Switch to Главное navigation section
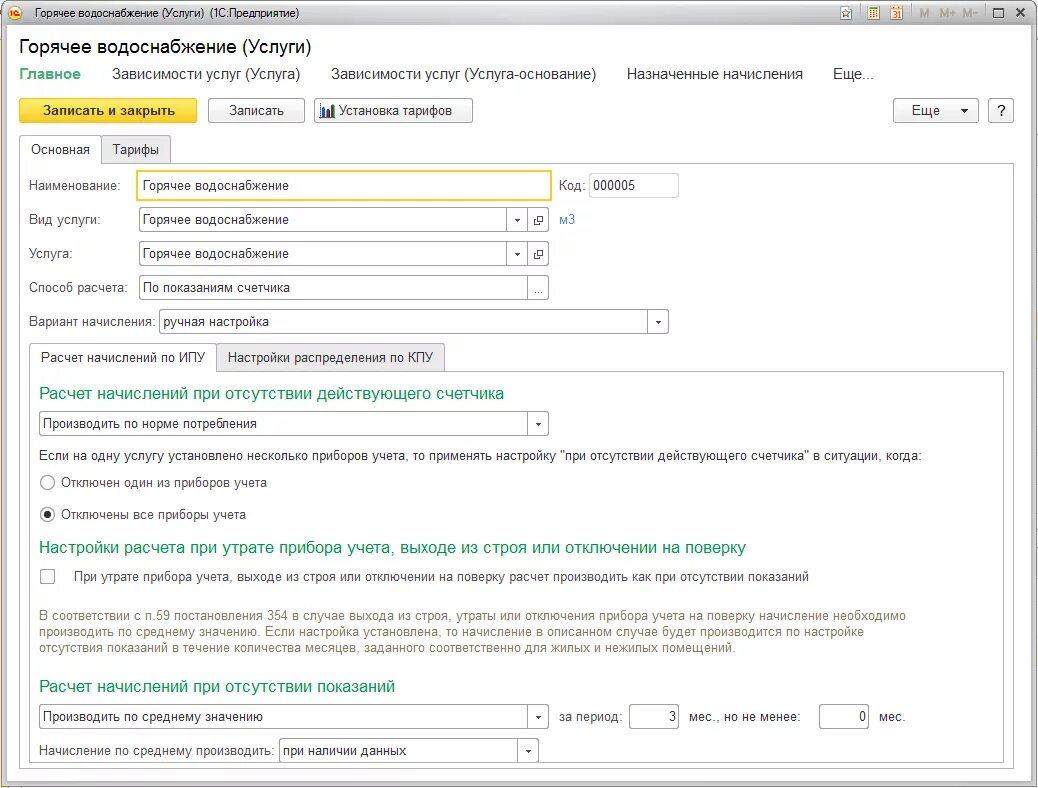1038x788 pixels. click(50, 74)
